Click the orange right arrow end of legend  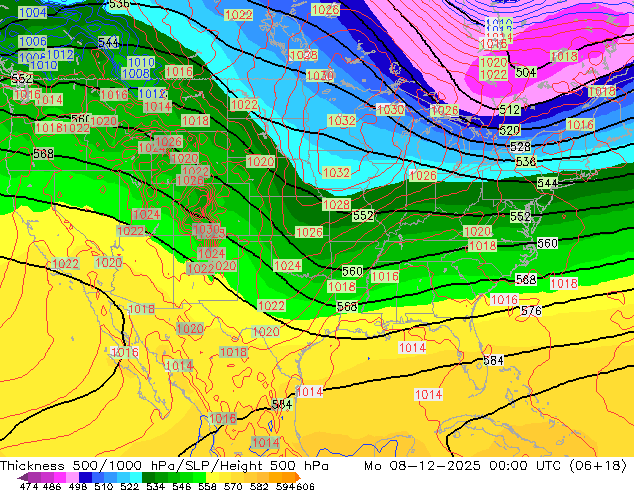point(298,477)
